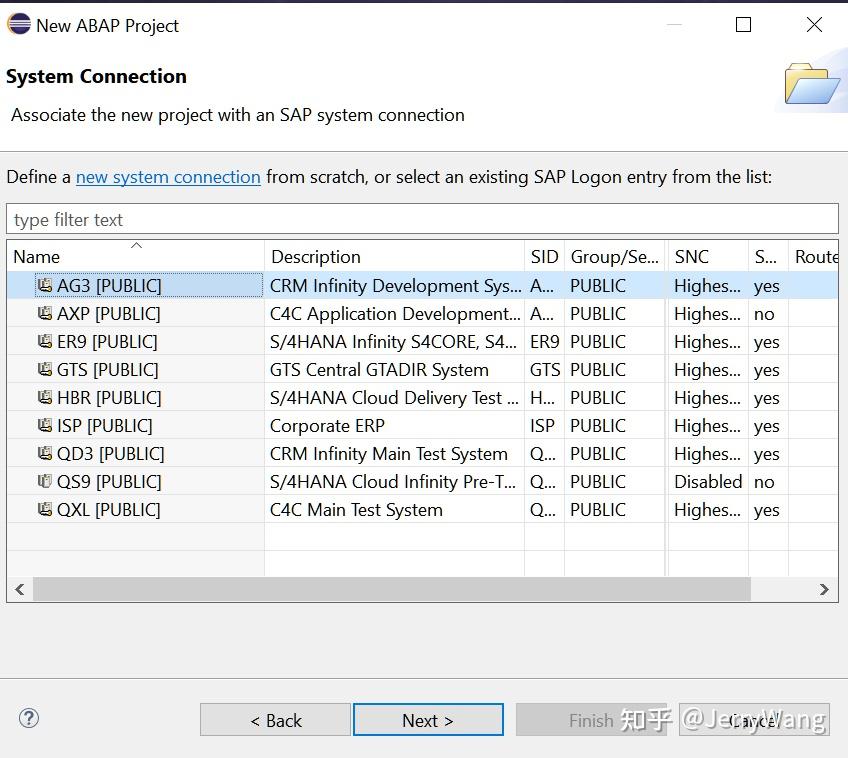Click the Back button
Screen dimensions: 848x758
275,720
